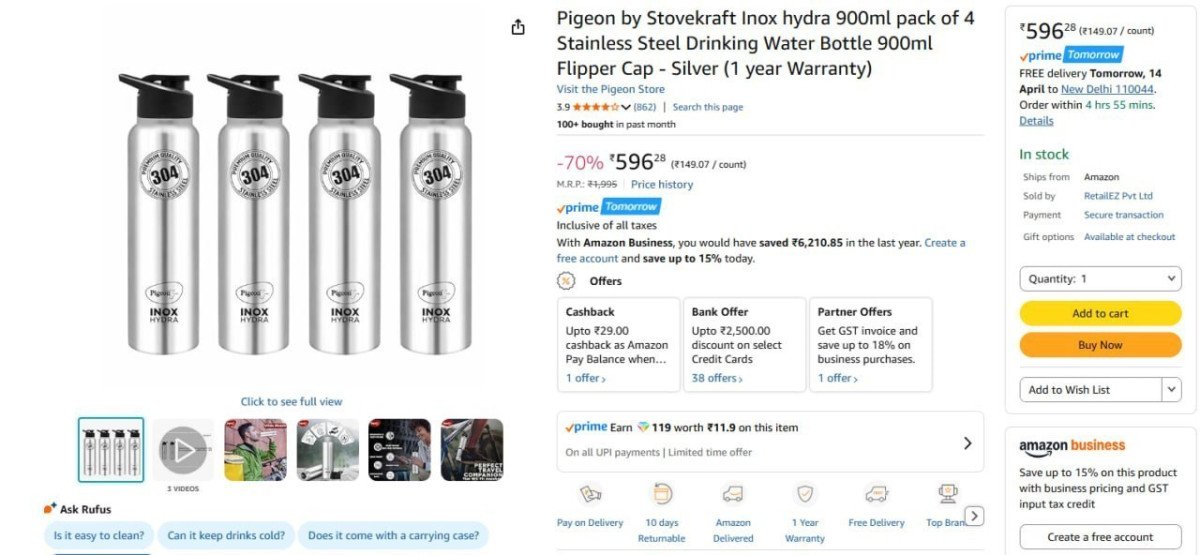Expand the Add to Wish List arrow
This screenshot has height=555, width=1200.
[x=1171, y=390]
